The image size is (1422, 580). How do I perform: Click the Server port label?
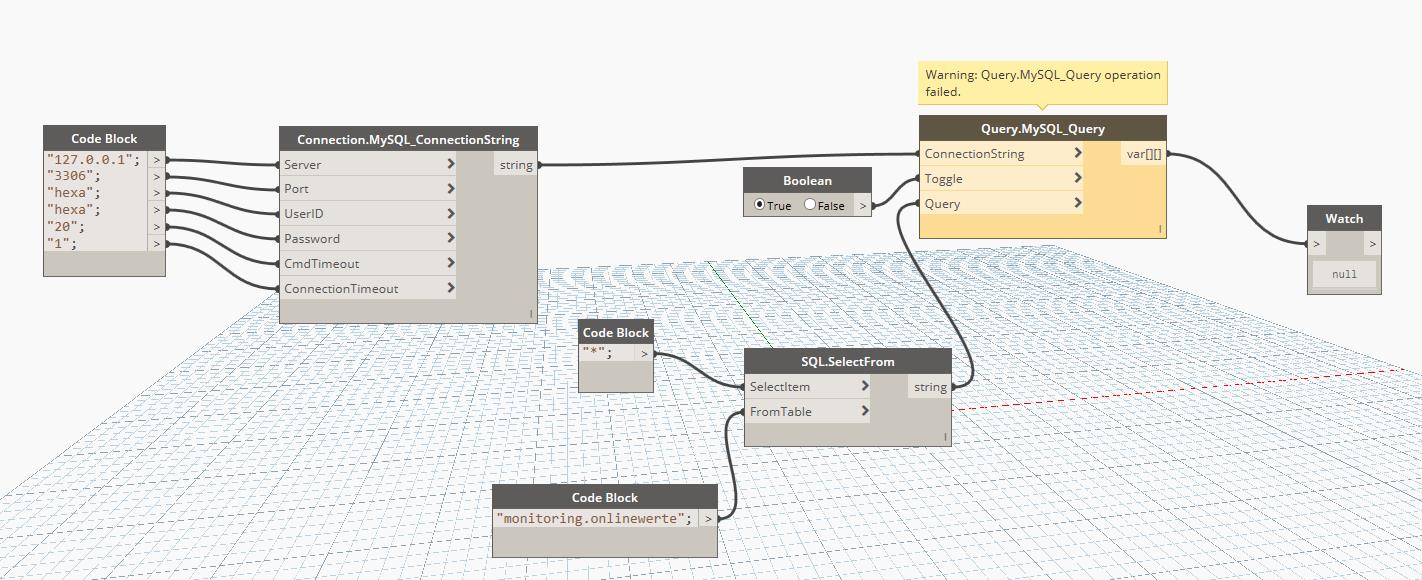[x=302, y=164]
